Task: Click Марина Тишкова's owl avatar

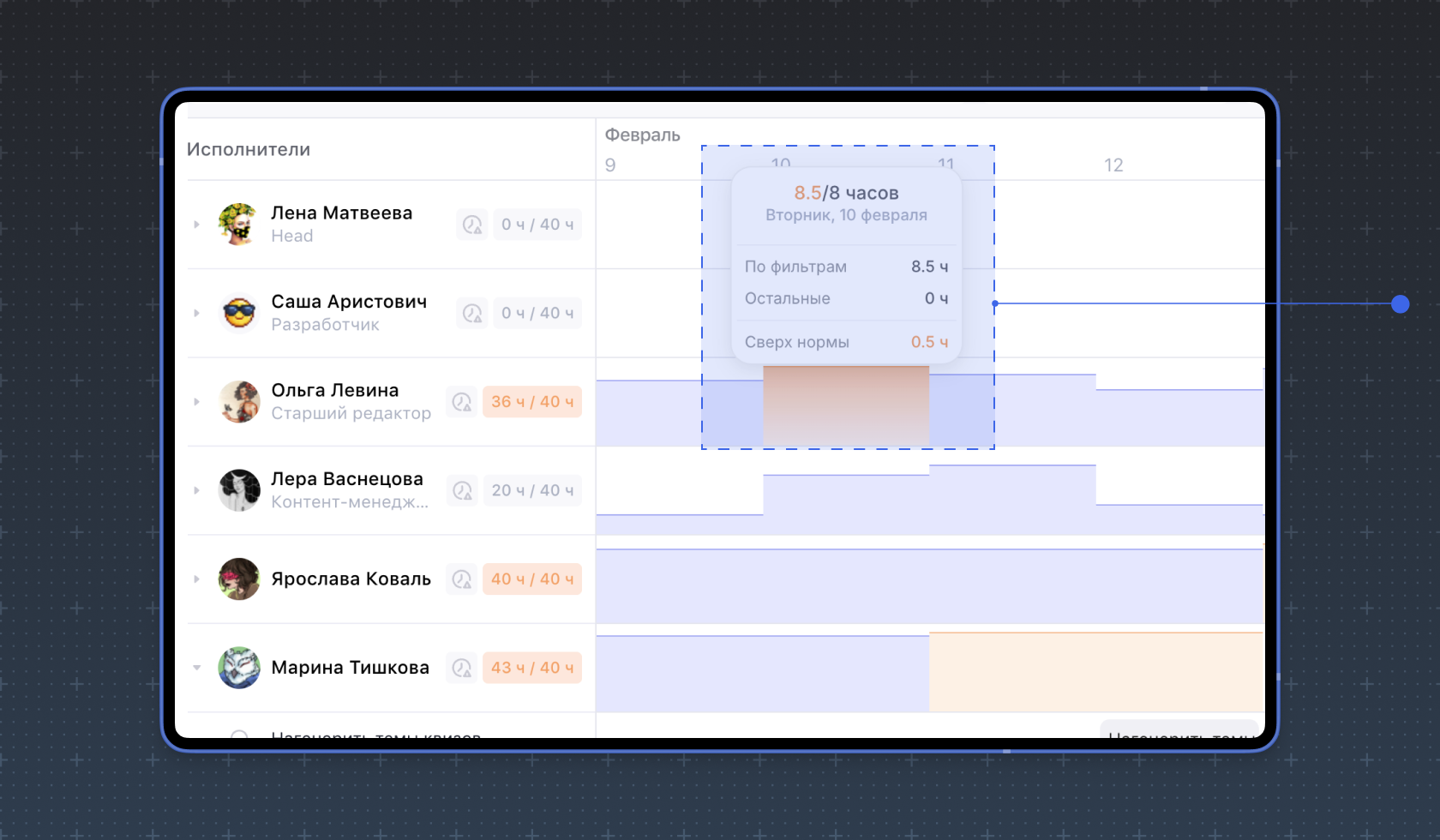Action: (x=239, y=668)
